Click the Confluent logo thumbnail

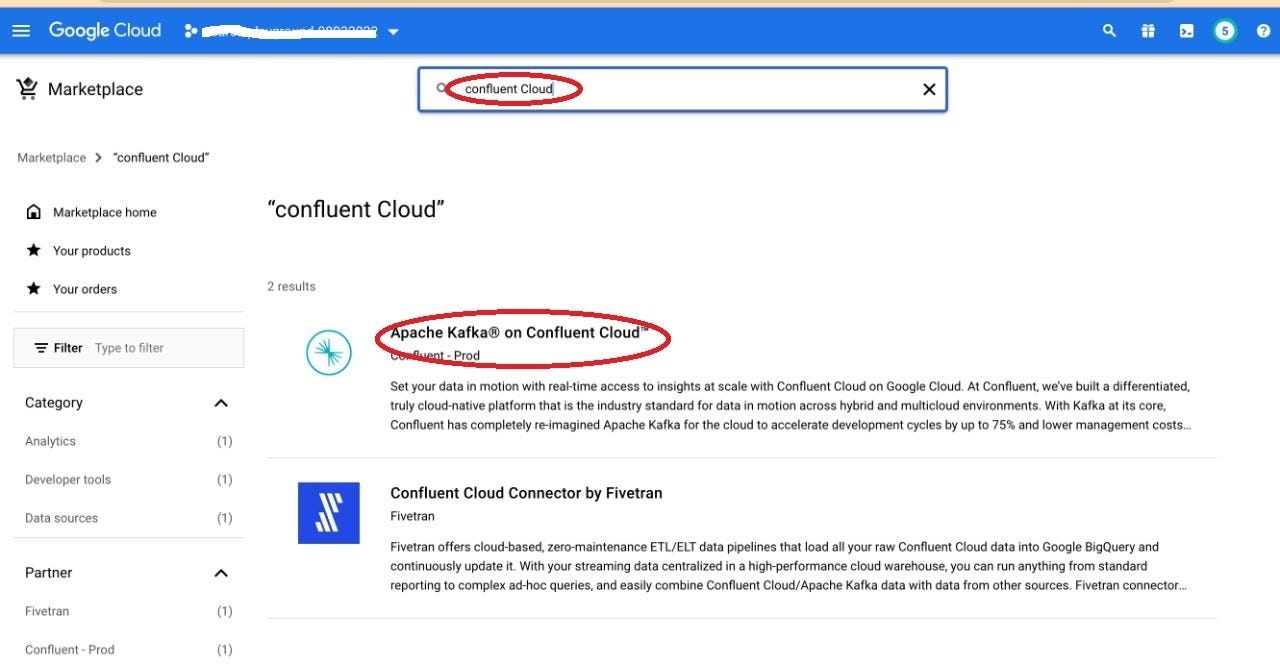pos(328,352)
